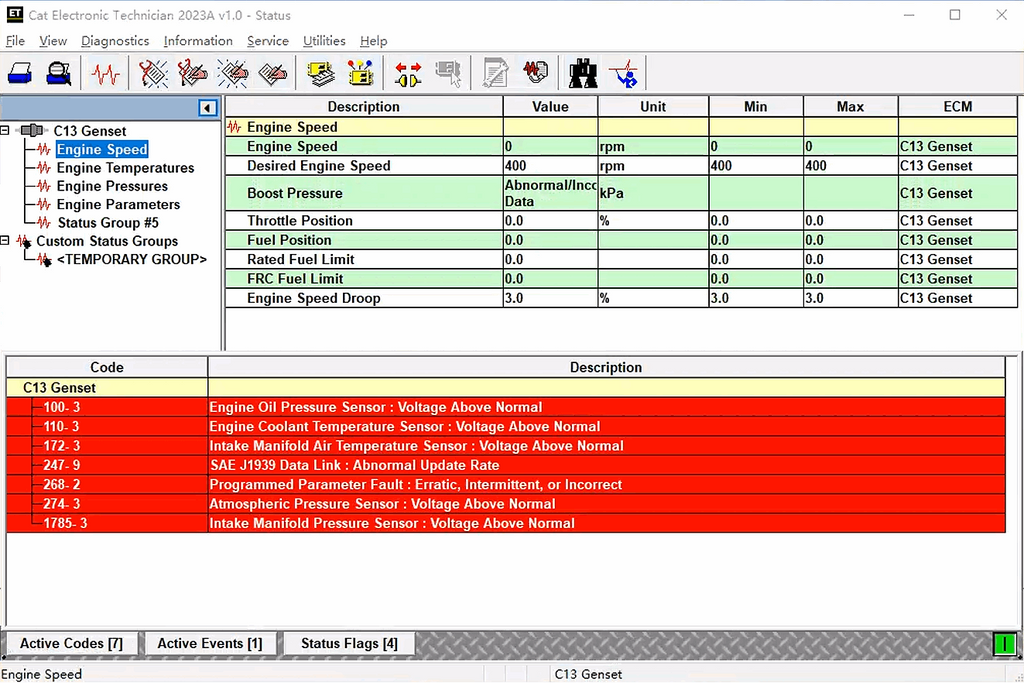Click the binoculars search toolbar icon
The height and width of the screenshot is (683, 1024).
[x=583, y=73]
